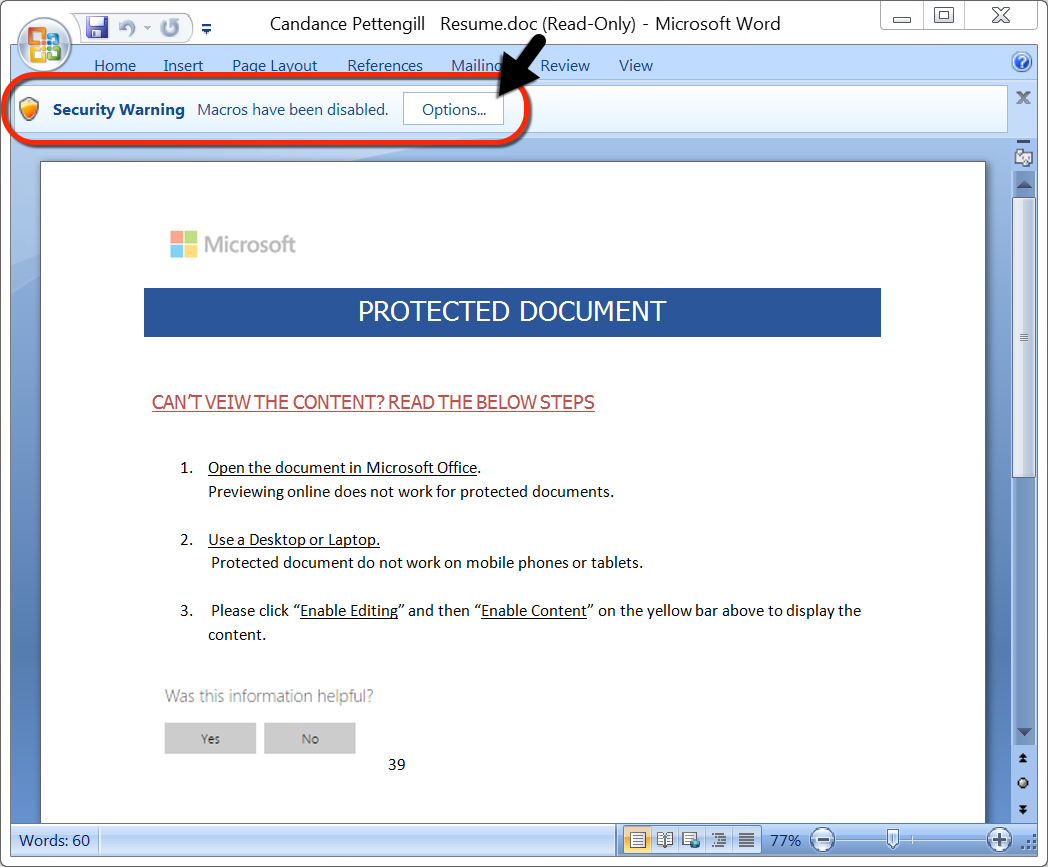Click the 77% zoom level button
This screenshot has height=867, width=1048.
785,840
